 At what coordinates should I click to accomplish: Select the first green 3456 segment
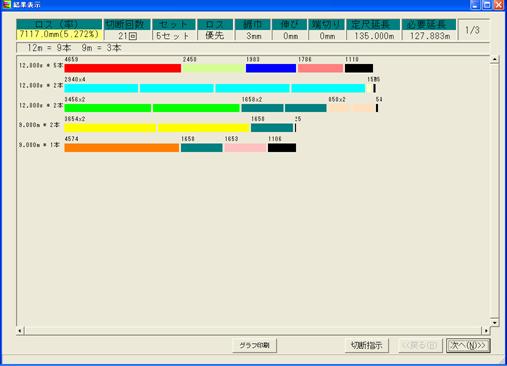tap(108, 108)
